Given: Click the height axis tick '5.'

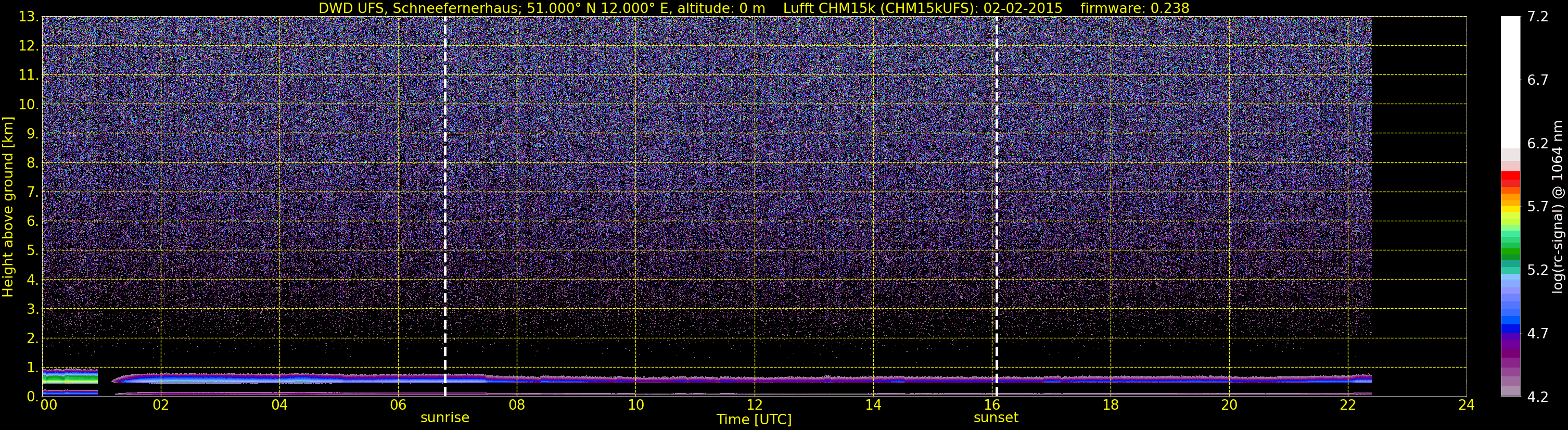Looking at the screenshot, I should pyautogui.click(x=32, y=251).
